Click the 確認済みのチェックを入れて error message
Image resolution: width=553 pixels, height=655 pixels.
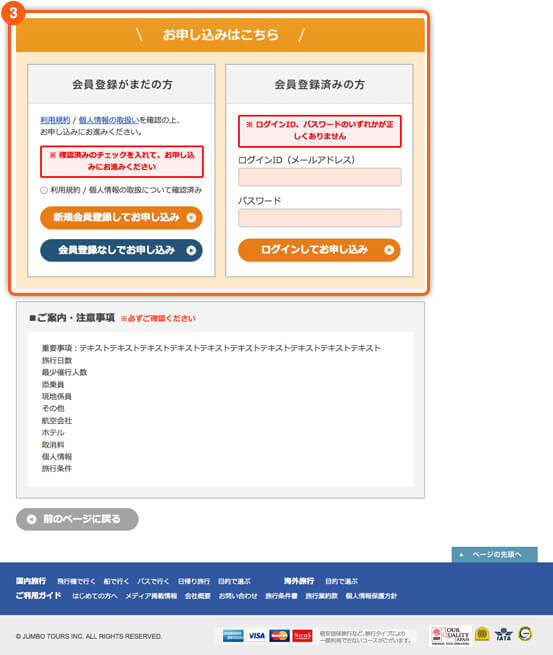[x=122, y=162]
